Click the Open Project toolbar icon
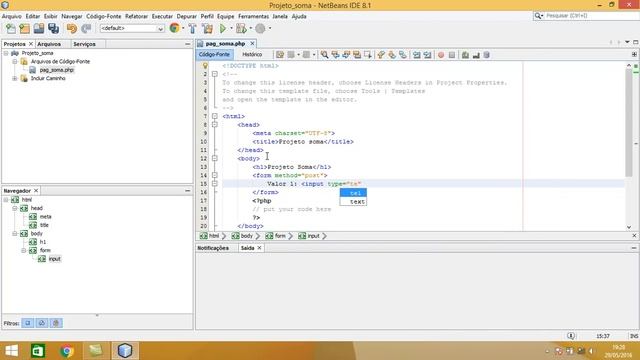The image size is (640, 360). 39,28
